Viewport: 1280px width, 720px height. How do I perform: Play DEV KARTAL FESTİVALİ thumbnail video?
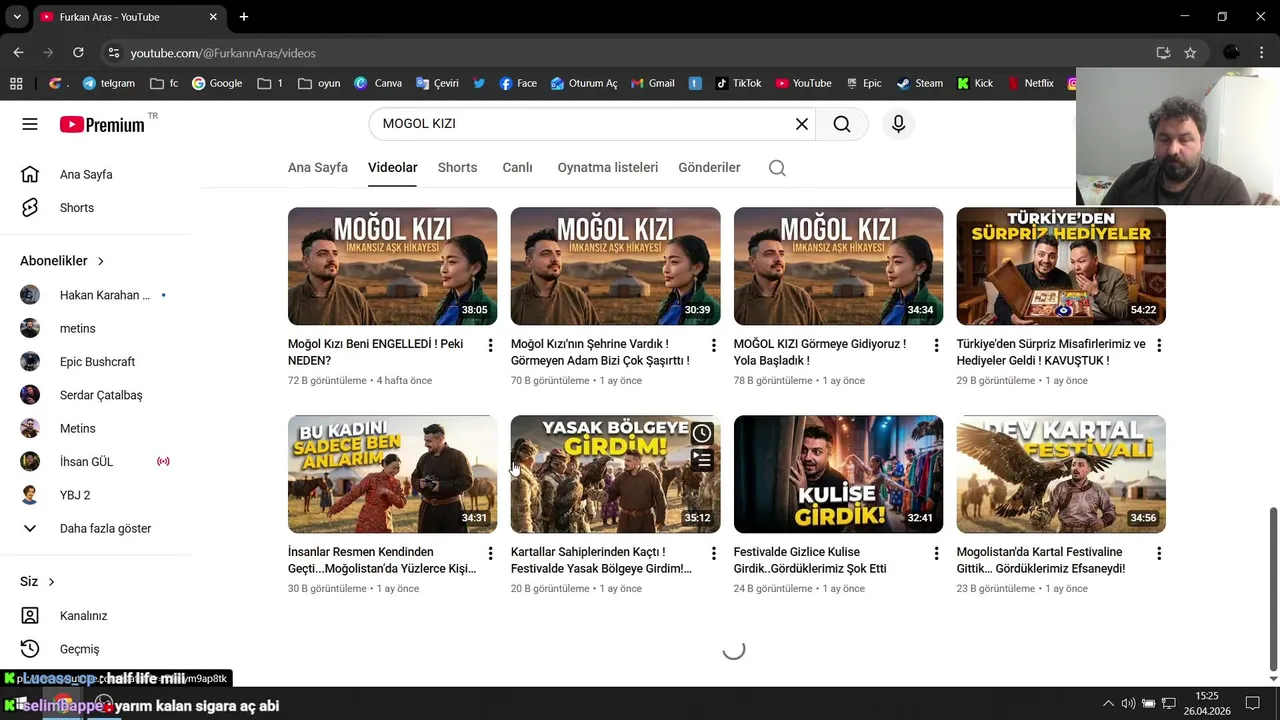[1061, 474]
